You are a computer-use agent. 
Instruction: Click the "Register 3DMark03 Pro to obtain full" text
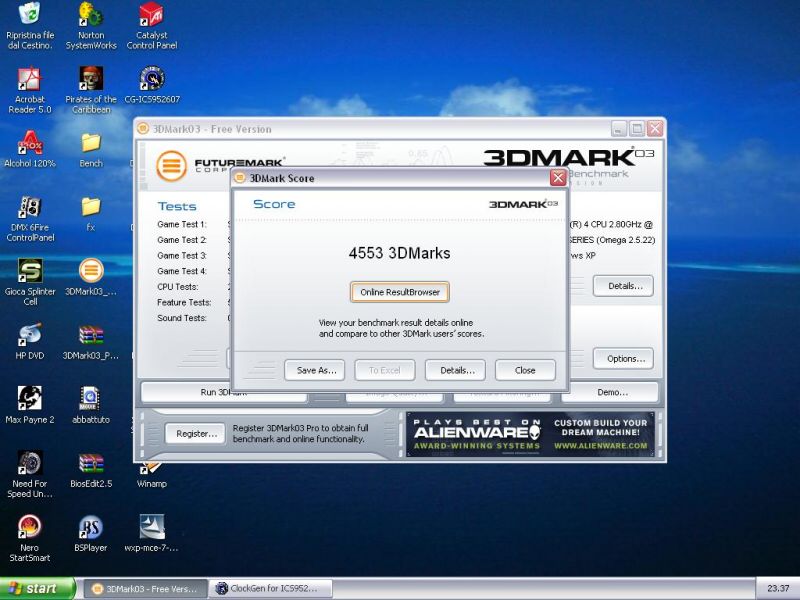point(301,428)
